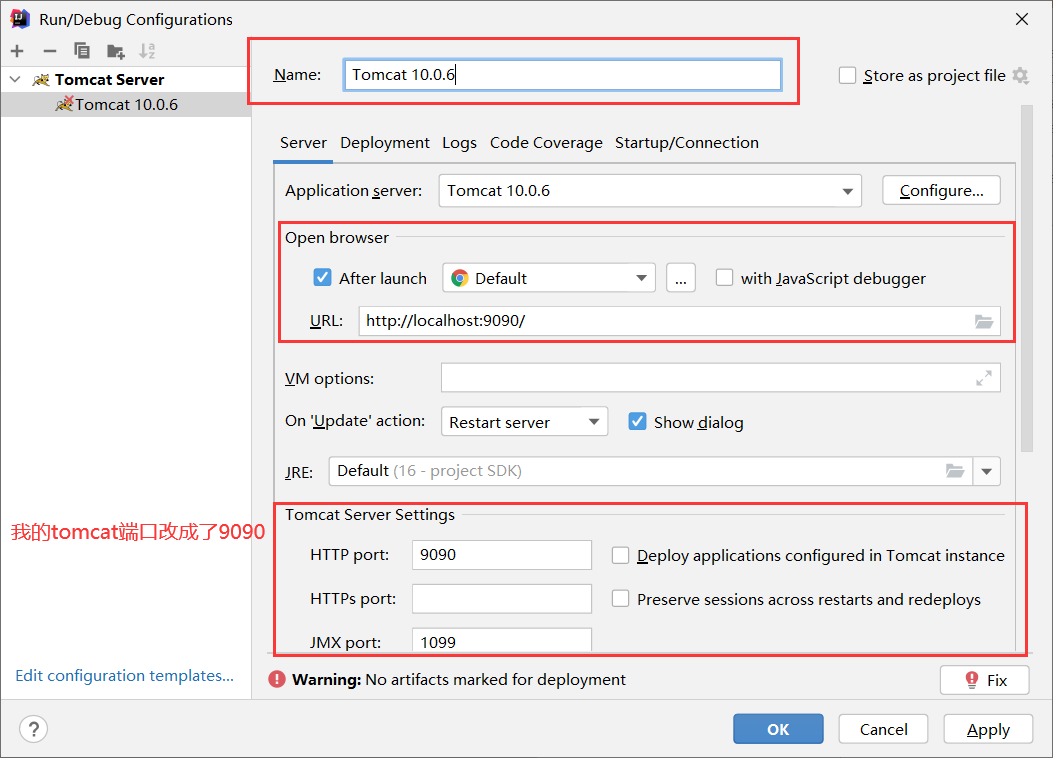Confirm with the OK button
Image resolution: width=1053 pixels, height=758 pixels.
pyautogui.click(x=778, y=728)
